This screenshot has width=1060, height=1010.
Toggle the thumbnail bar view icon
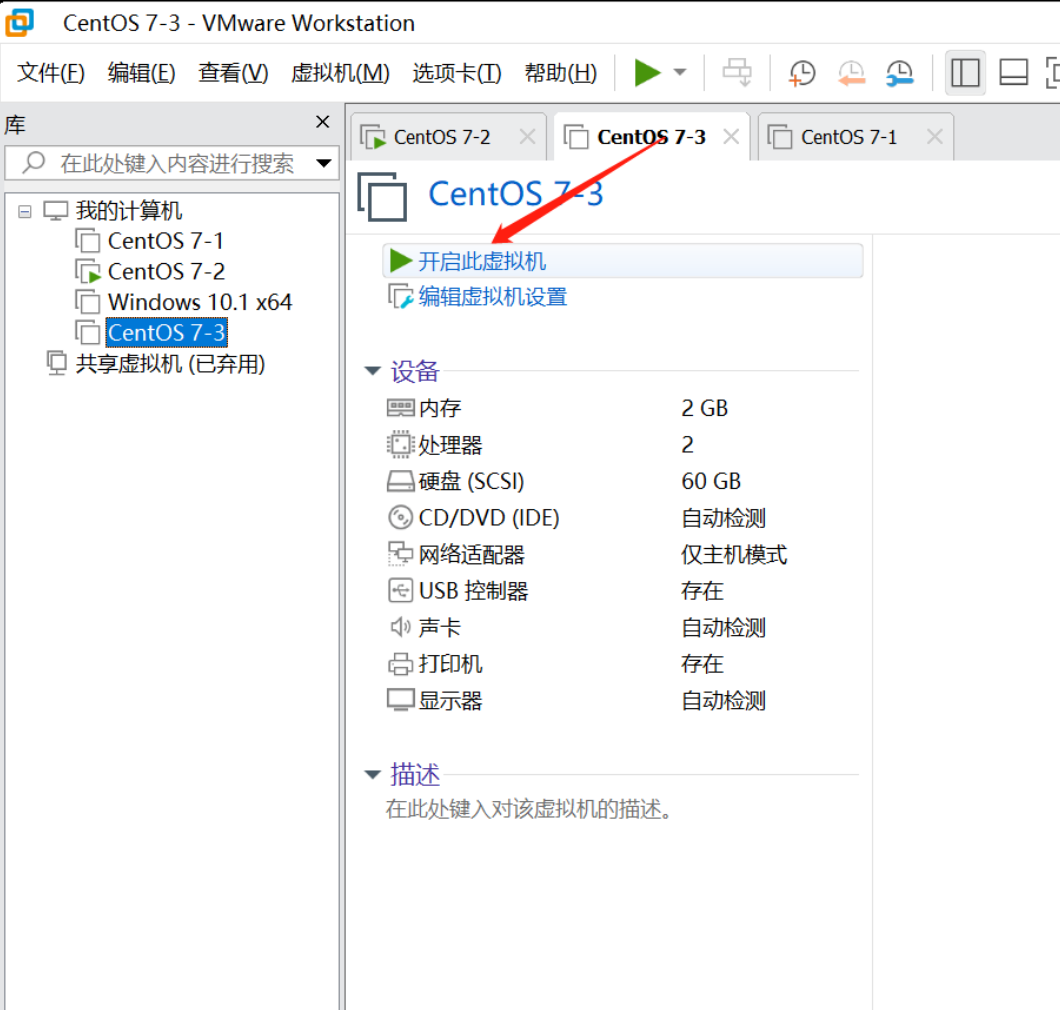(x=1013, y=72)
